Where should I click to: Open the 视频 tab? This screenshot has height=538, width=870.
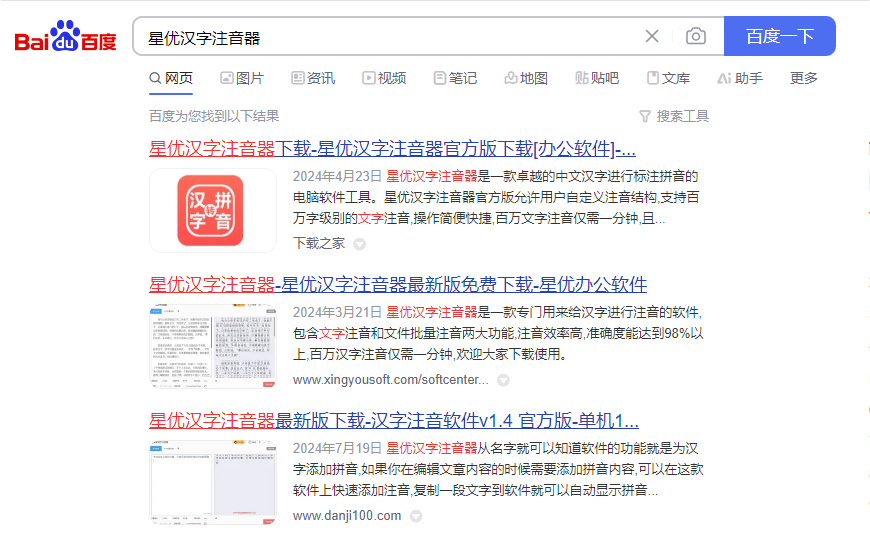[384, 78]
